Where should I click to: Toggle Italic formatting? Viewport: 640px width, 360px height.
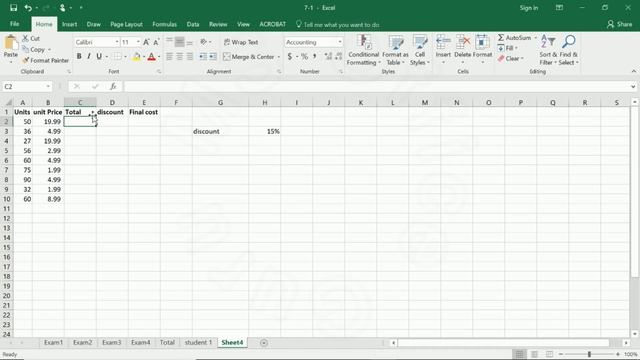(89, 56)
